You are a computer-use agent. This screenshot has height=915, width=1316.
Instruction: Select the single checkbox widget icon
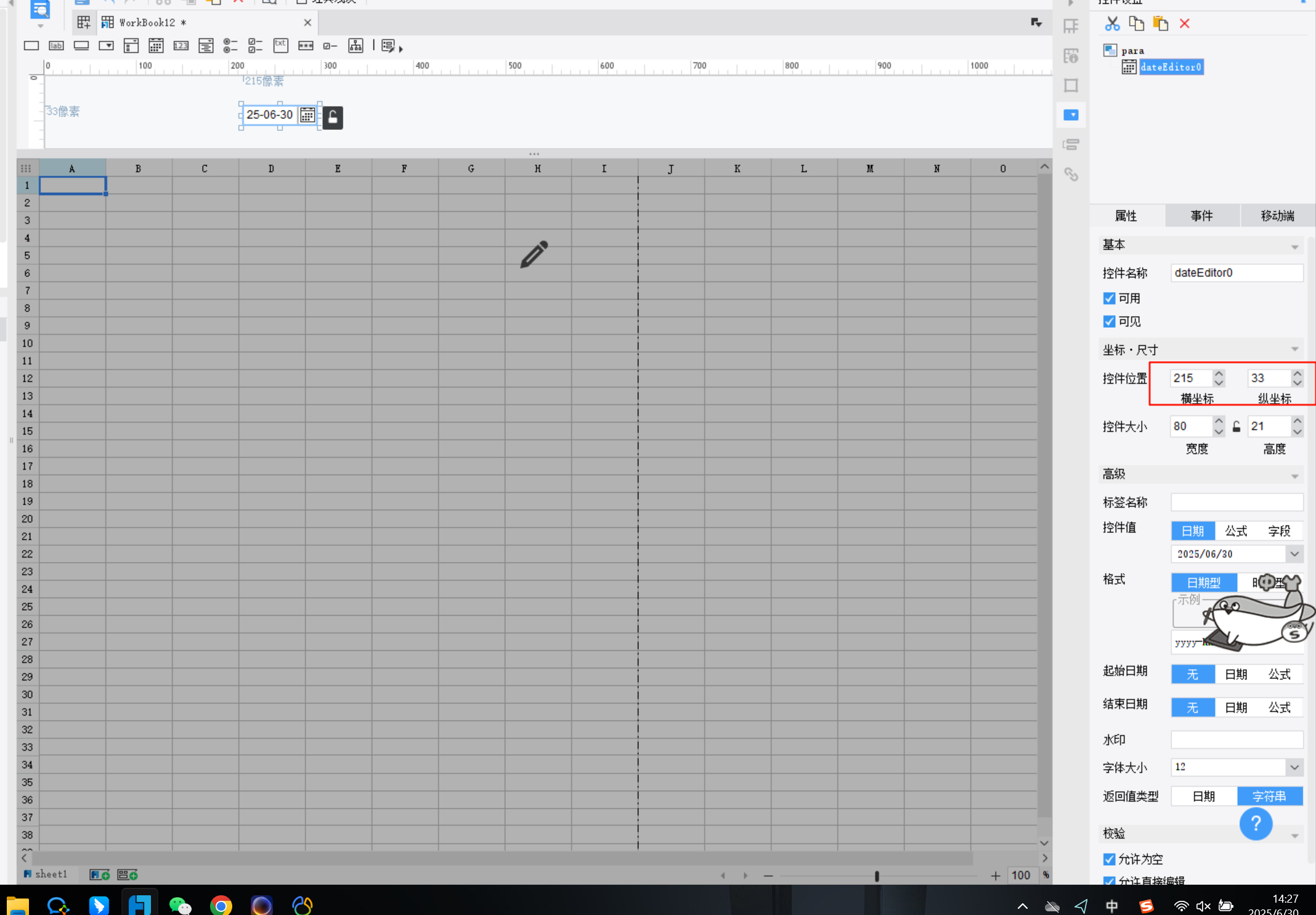click(330, 46)
